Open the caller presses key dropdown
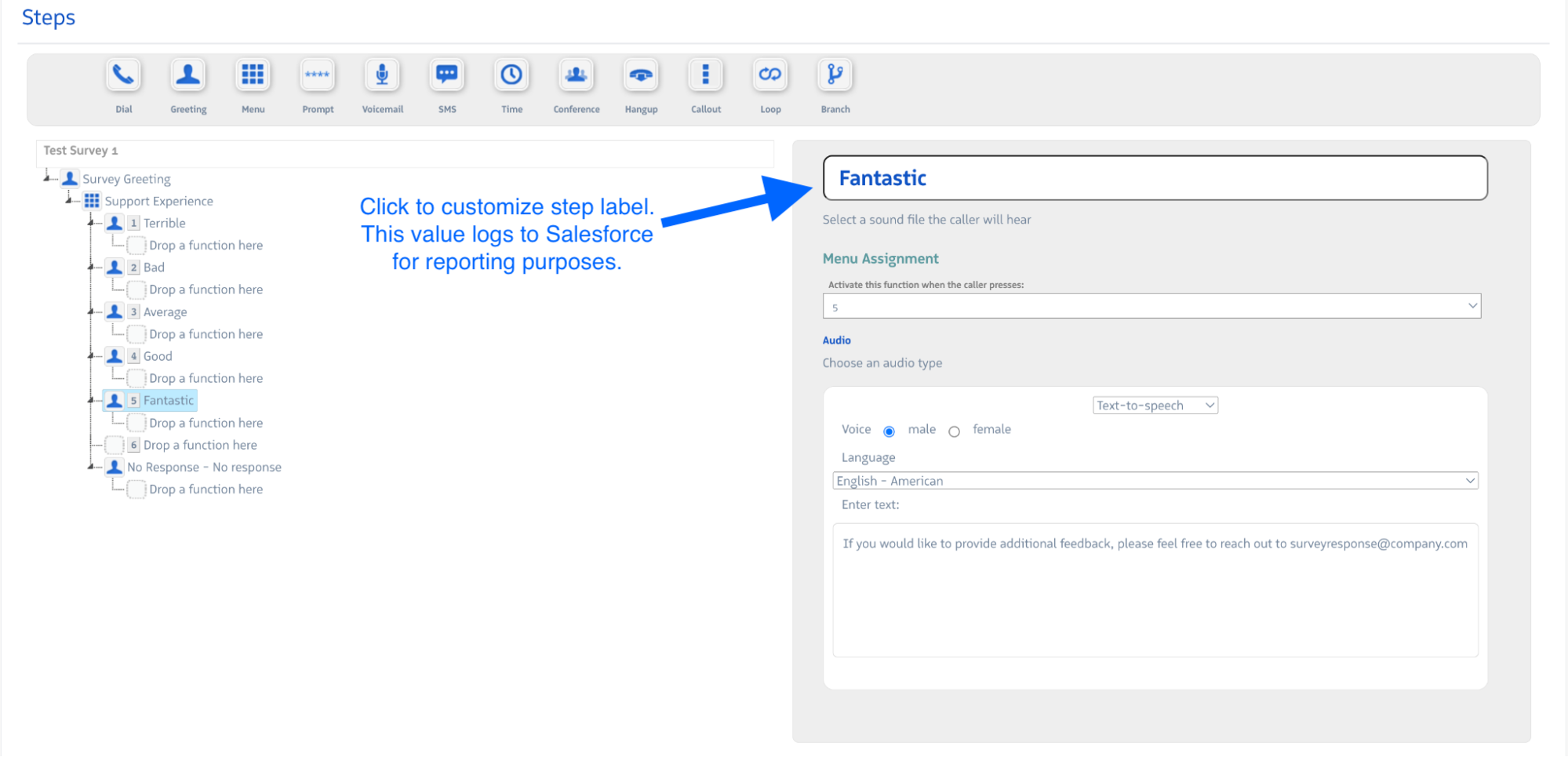The image size is (1568, 757). click(x=1151, y=307)
